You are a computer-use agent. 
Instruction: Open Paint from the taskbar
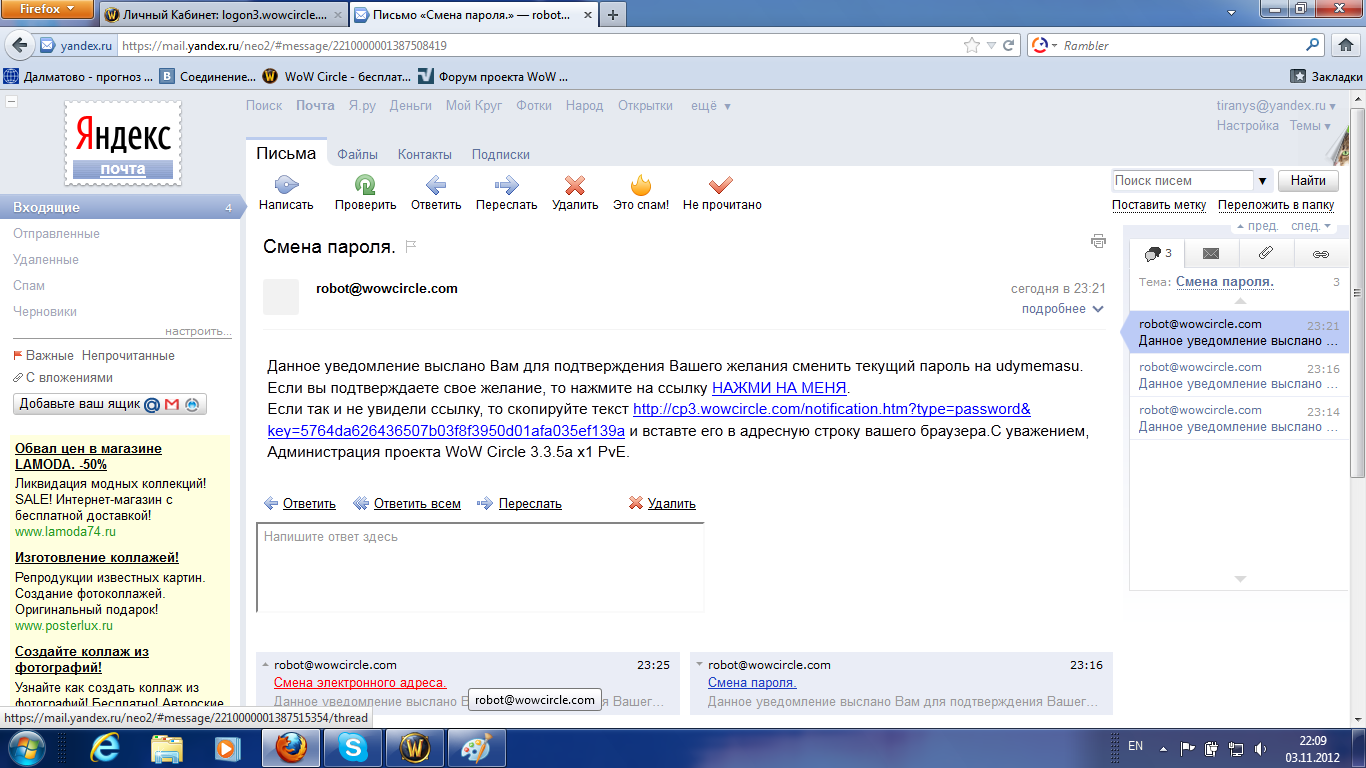click(x=476, y=747)
